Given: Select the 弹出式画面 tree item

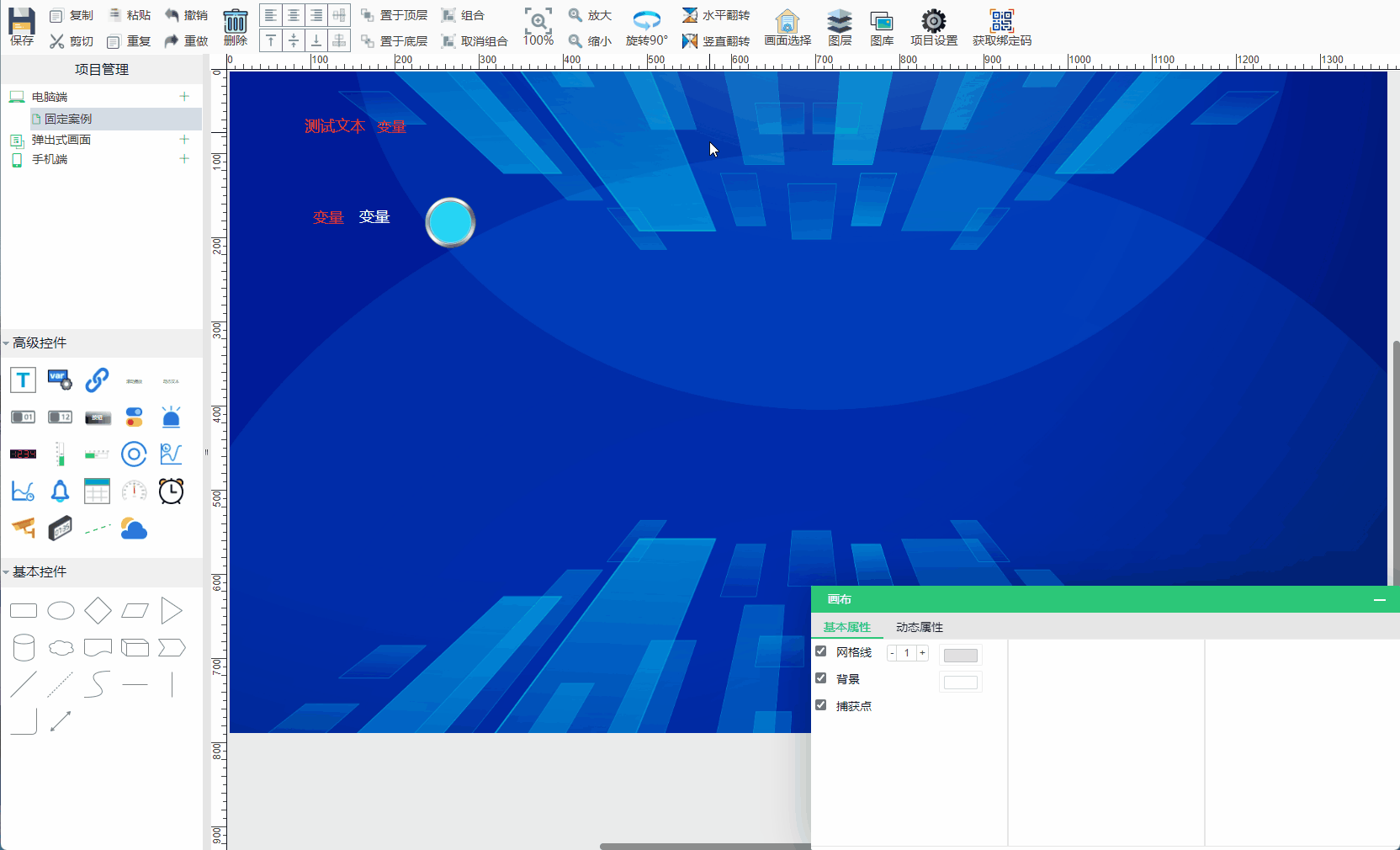Looking at the screenshot, I should pyautogui.click(x=61, y=140).
